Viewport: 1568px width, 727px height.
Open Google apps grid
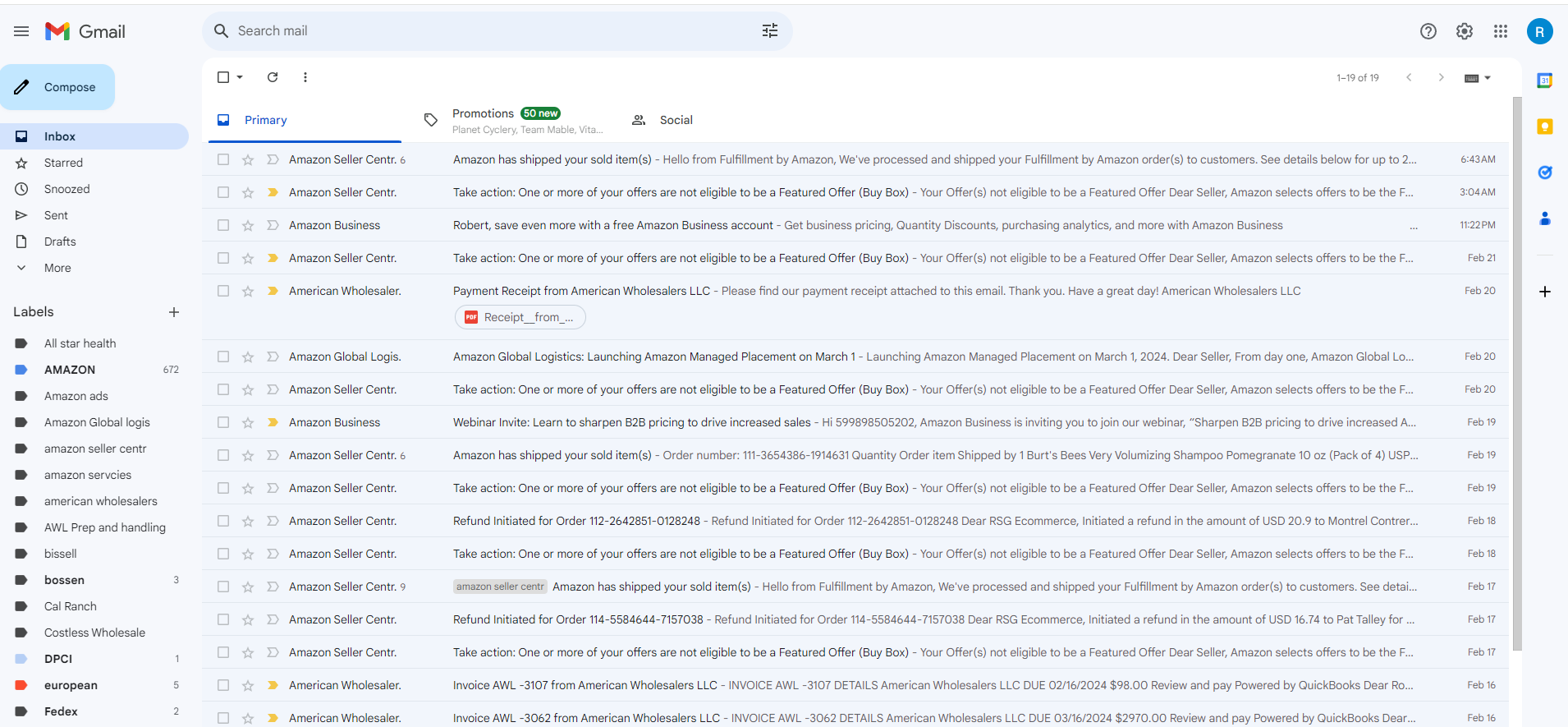[x=1501, y=31]
